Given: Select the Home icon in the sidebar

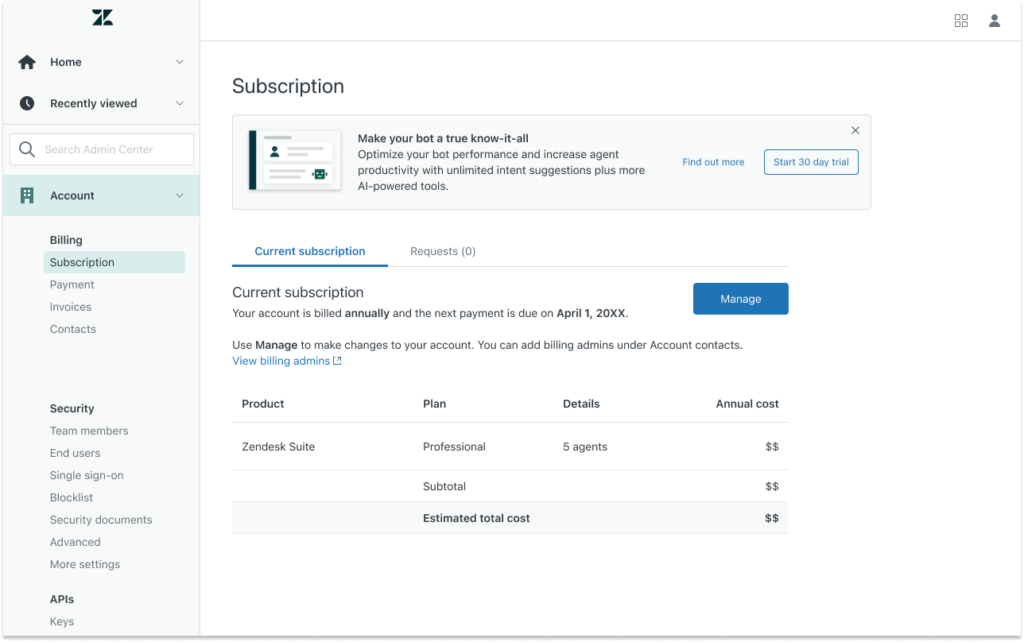Looking at the screenshot, I should pyautogui.click(x=27, y=62).
